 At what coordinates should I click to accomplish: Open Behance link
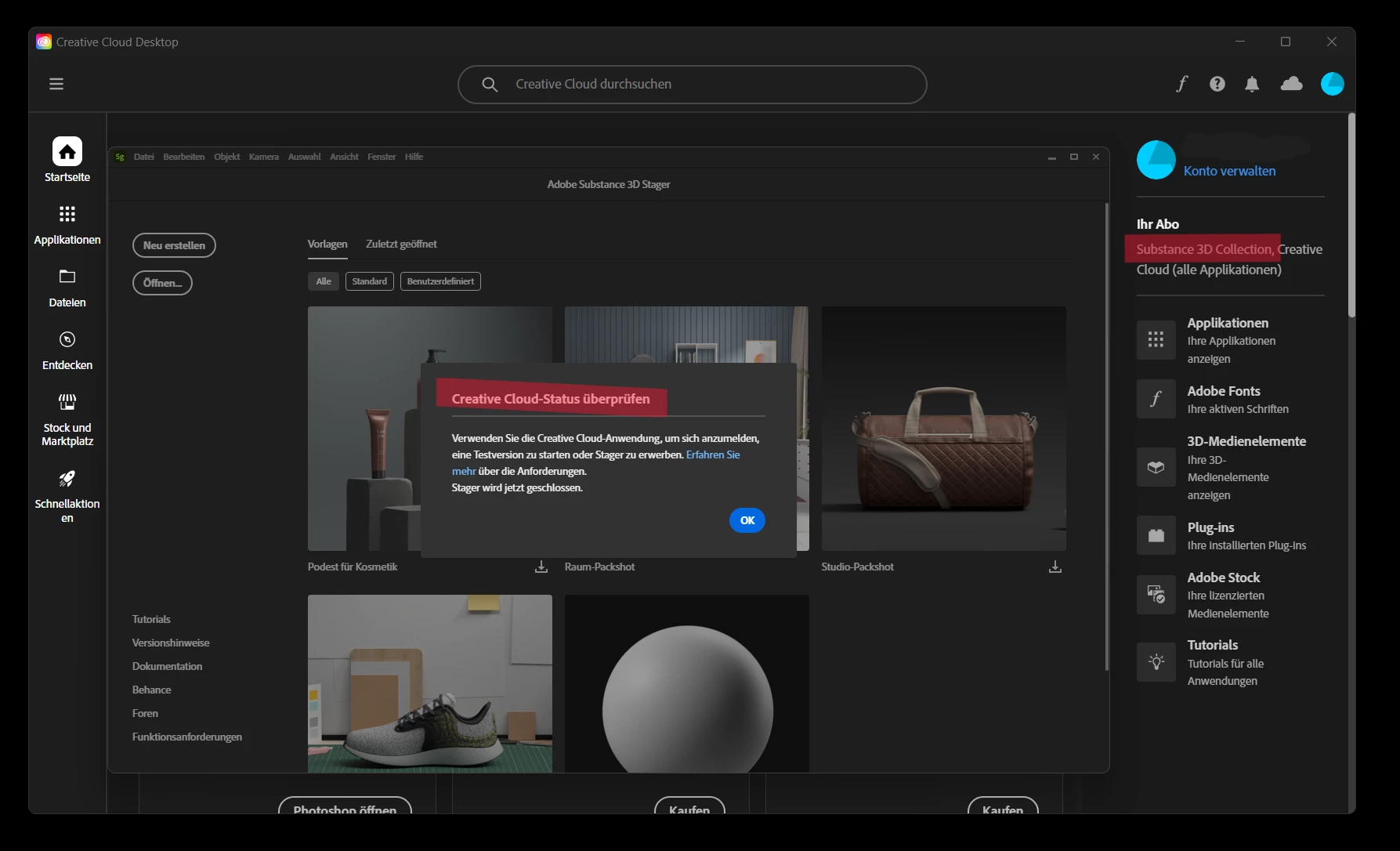pos(151,690)
